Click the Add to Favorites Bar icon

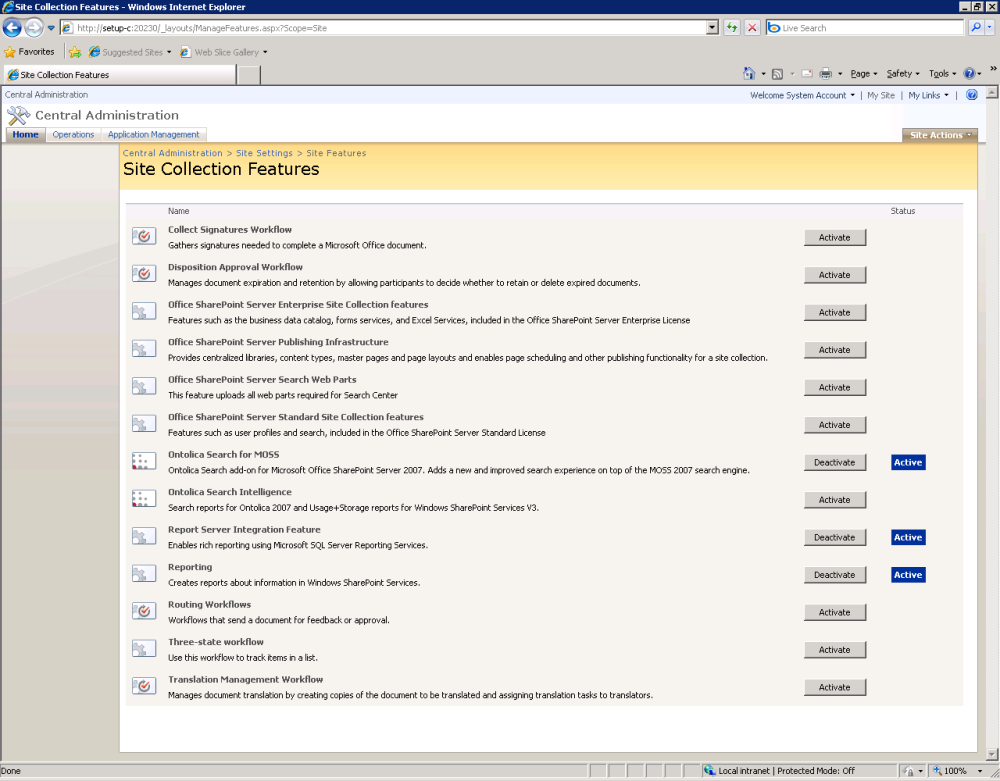(x=75, y=52)
